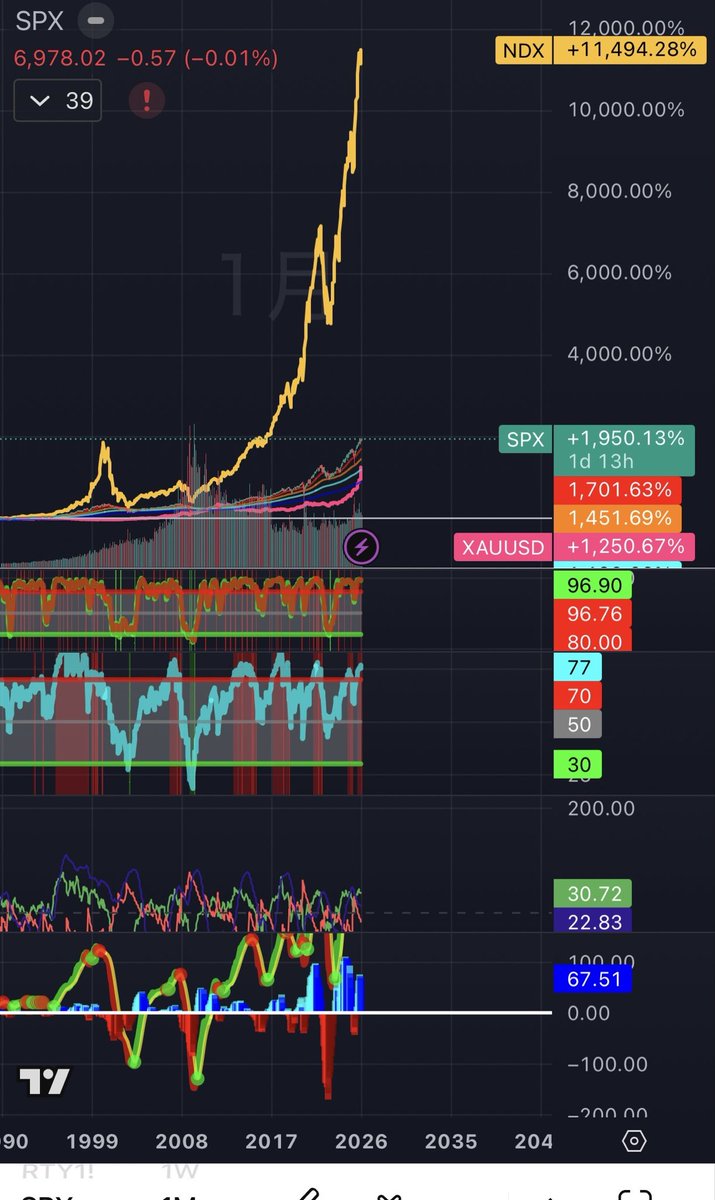Select the green SPX series label
The width and height of the screenshot is (715, 1200).
click(526, 438)
